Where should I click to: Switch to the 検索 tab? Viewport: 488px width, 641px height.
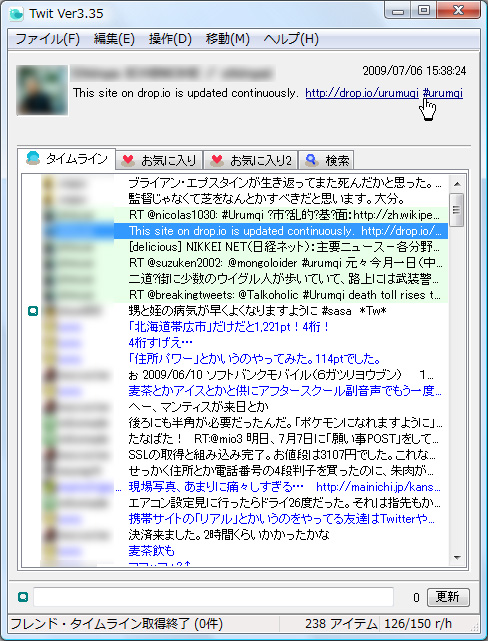[x=326, y=160]
